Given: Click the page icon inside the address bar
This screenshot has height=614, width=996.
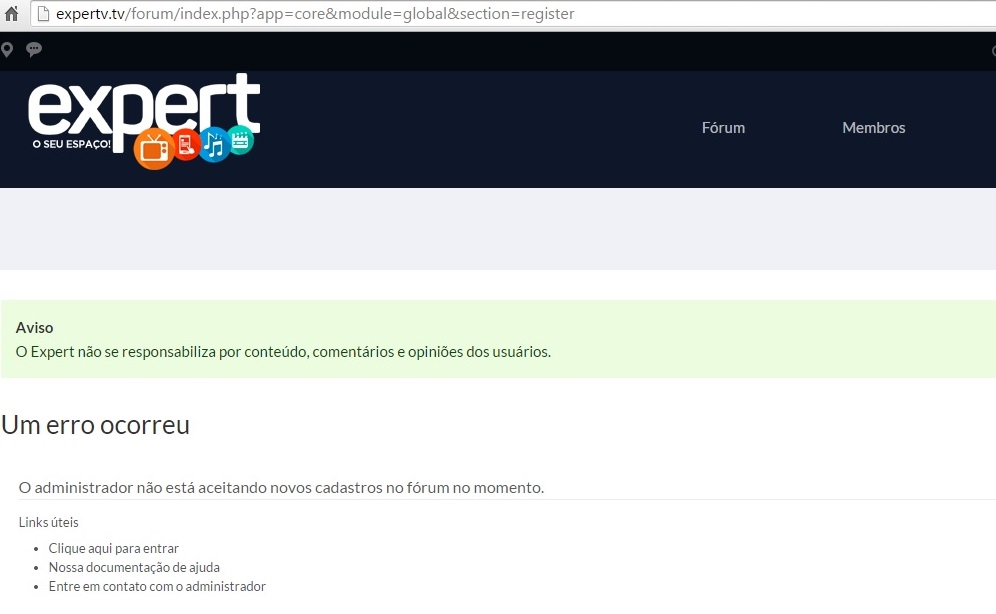Looking at the screenshot, I should pos(42,14).
